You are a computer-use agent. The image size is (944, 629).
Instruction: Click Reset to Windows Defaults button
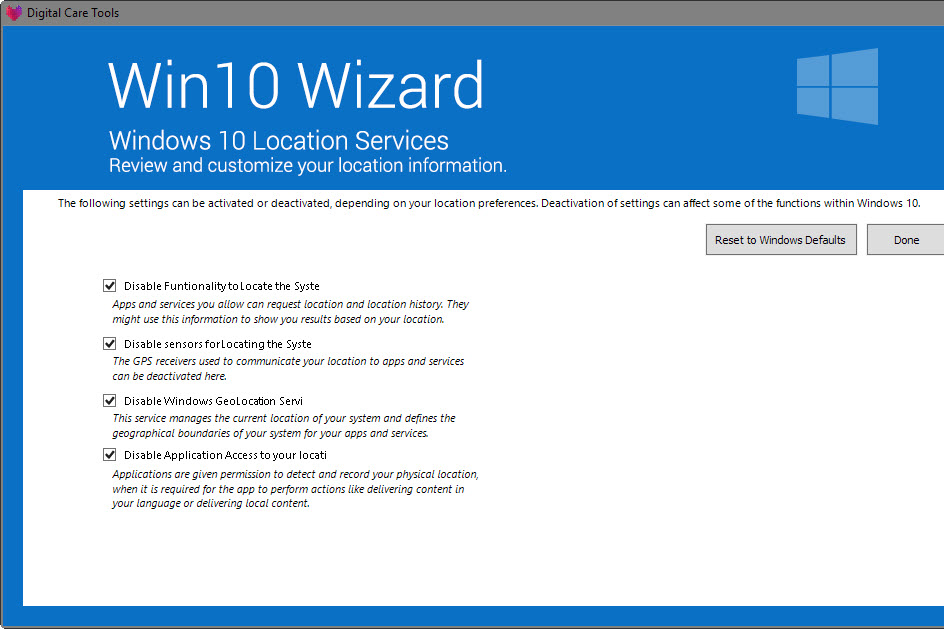click(x=781, y=240)
